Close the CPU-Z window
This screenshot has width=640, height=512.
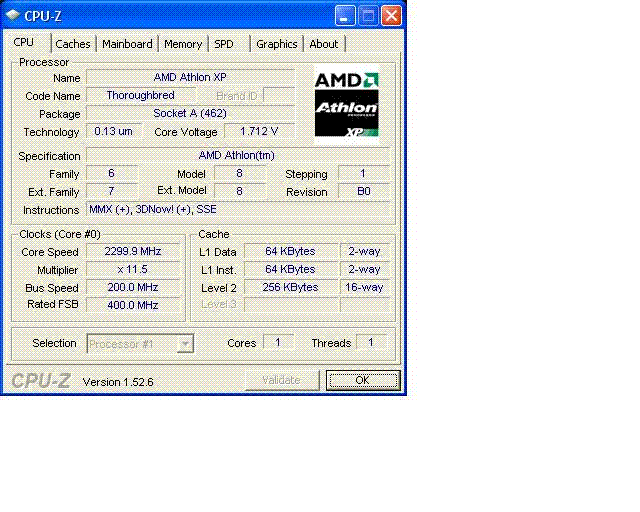[391, 16]
